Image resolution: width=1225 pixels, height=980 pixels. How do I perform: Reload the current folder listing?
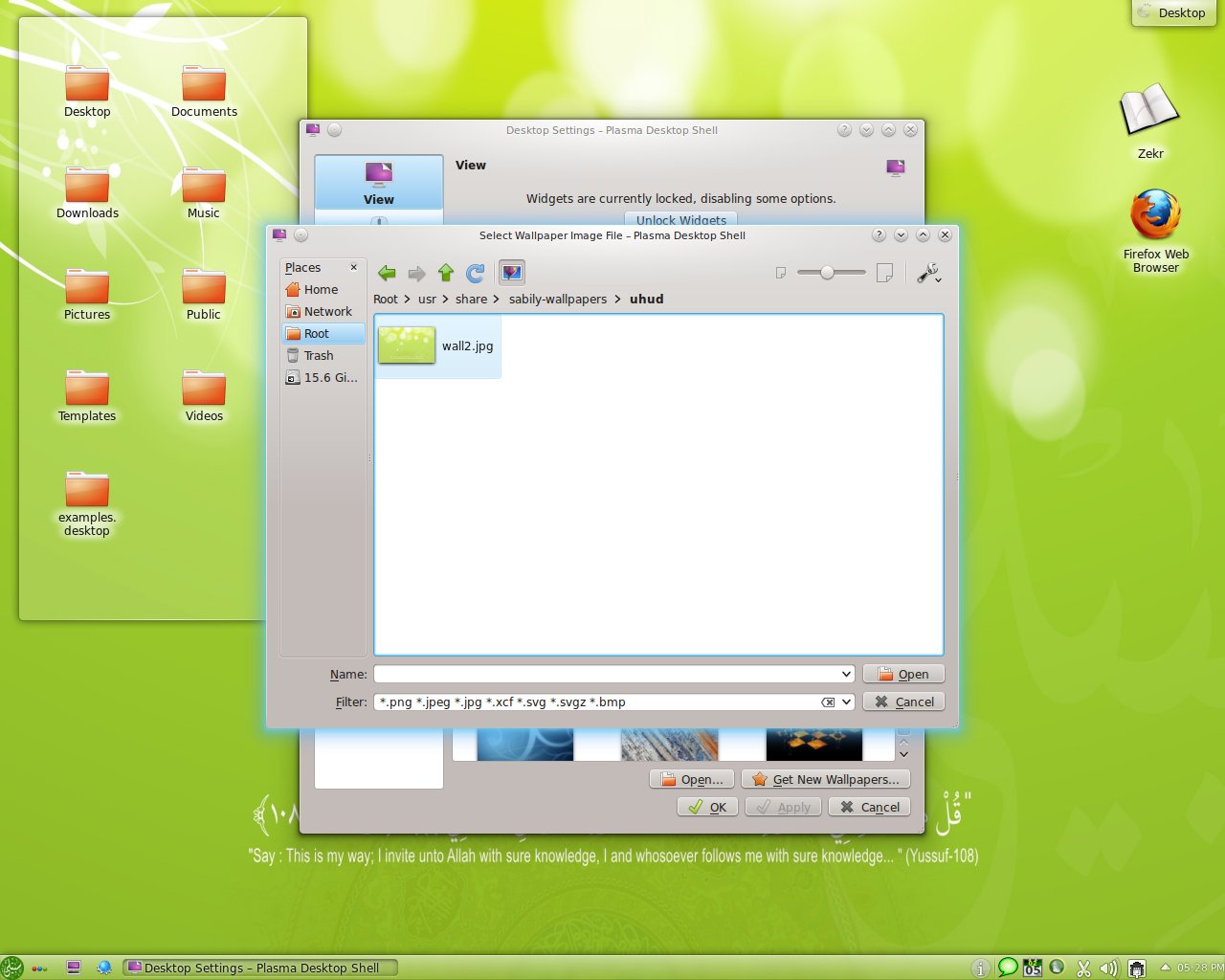pos(475,273)
